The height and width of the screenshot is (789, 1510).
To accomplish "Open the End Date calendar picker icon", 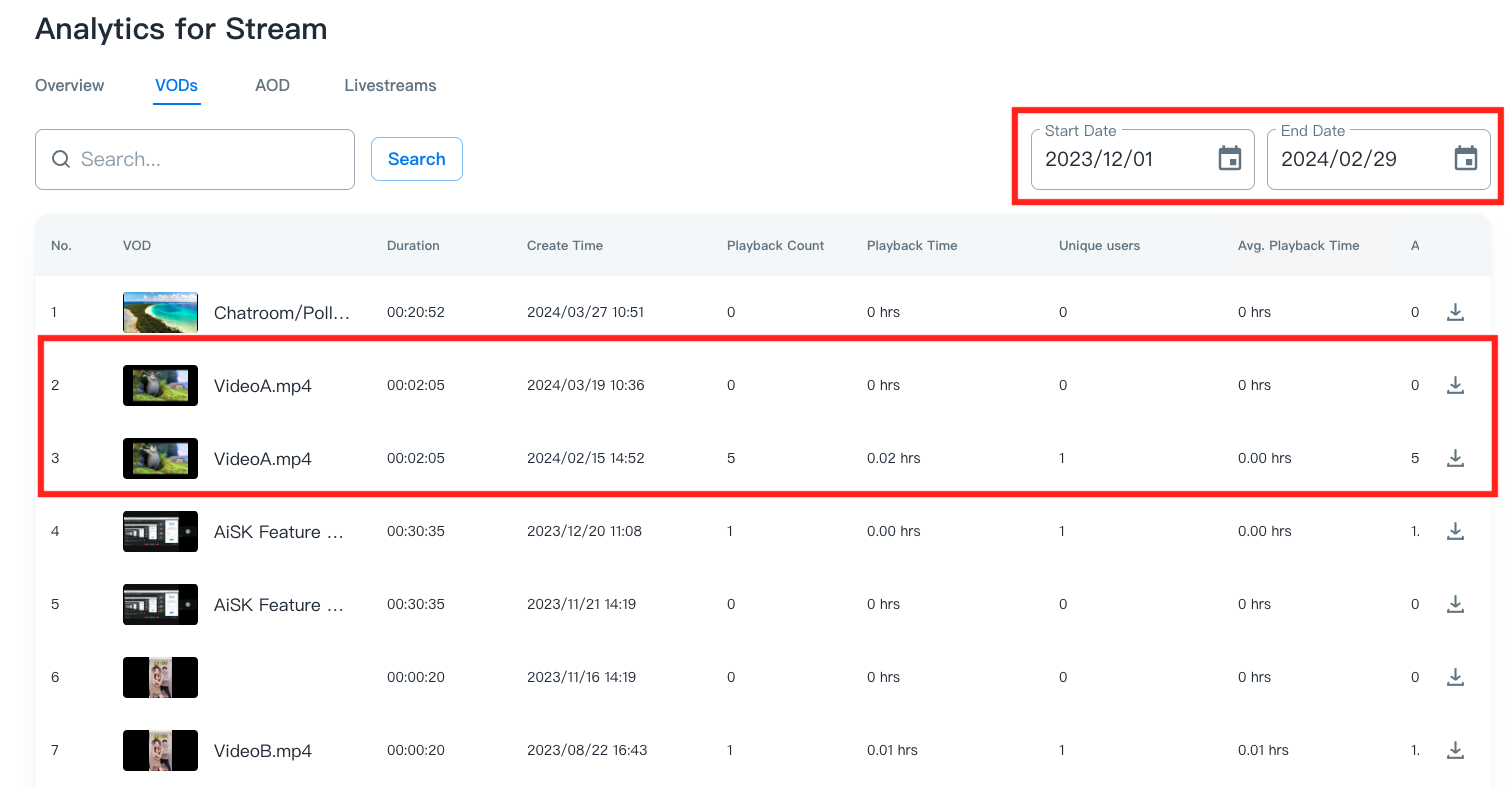I will (1465, 158).
